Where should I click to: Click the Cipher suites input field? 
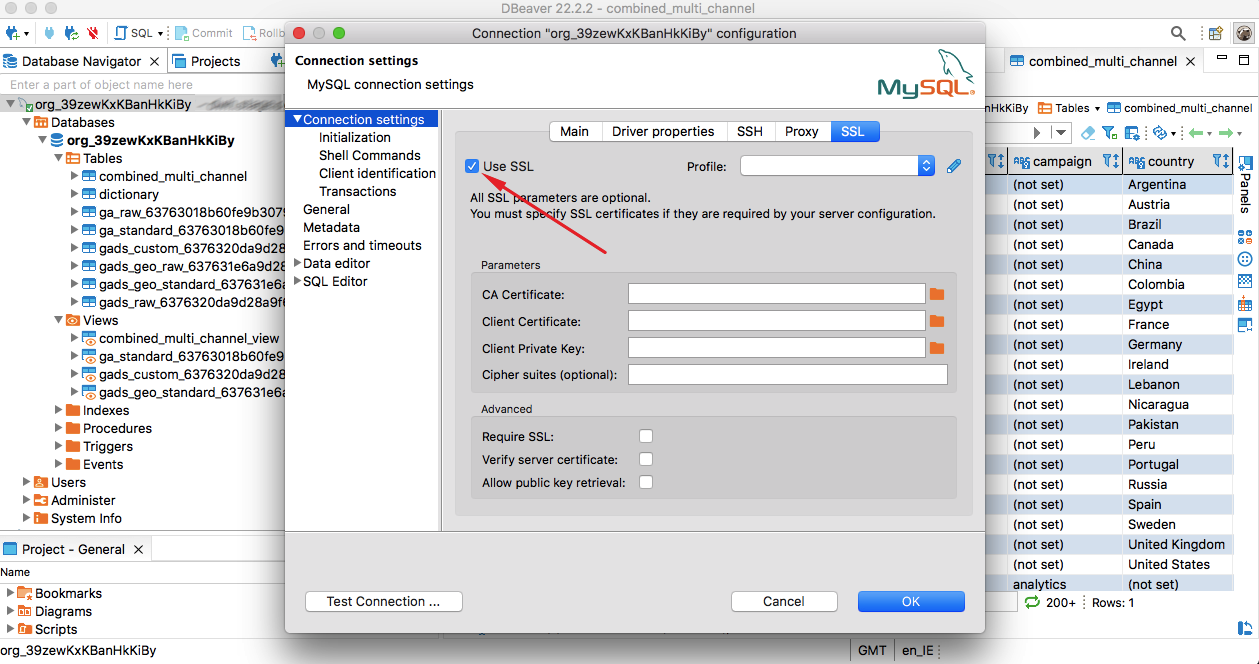[x=787, y=375]
